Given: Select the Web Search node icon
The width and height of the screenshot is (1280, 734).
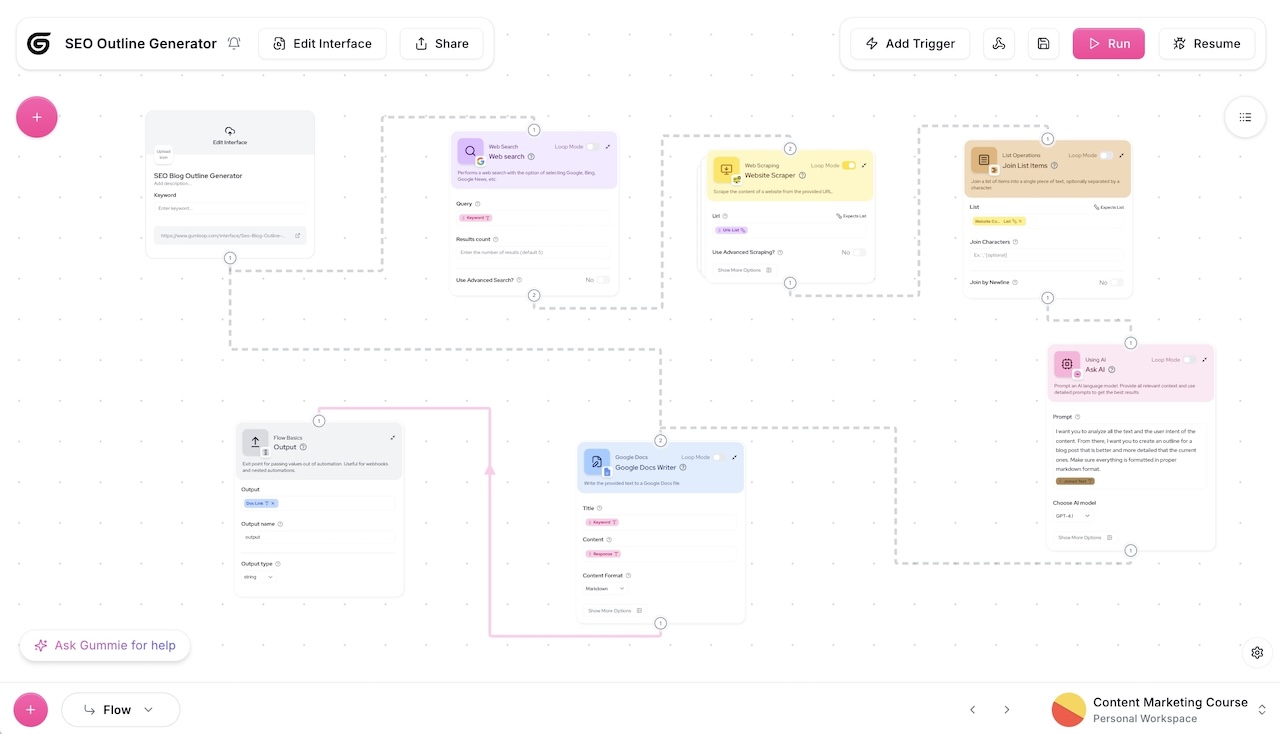Looking at the screenshot, I should click(470, 152).
